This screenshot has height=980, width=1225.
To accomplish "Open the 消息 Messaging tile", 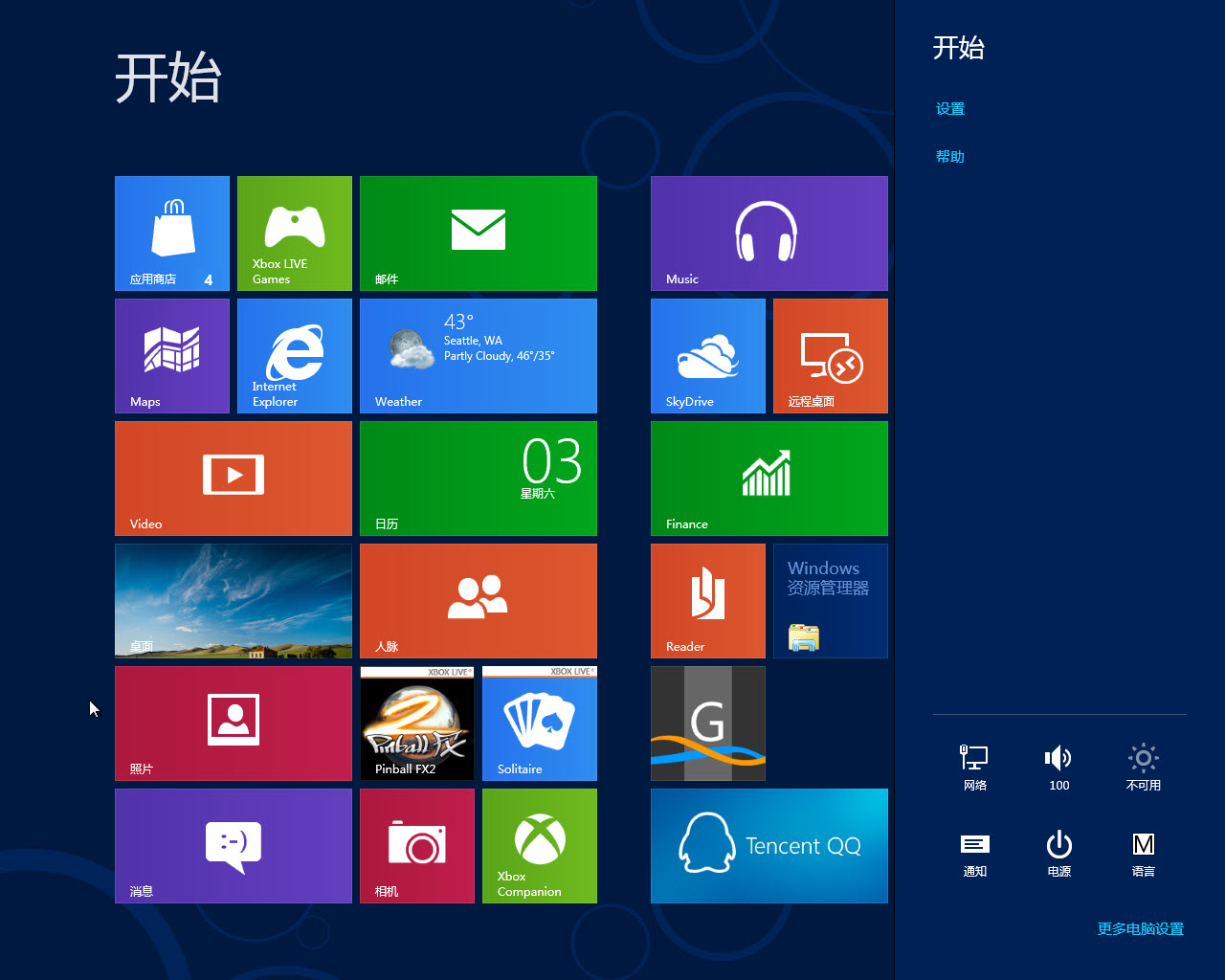I will pos(234,846).
